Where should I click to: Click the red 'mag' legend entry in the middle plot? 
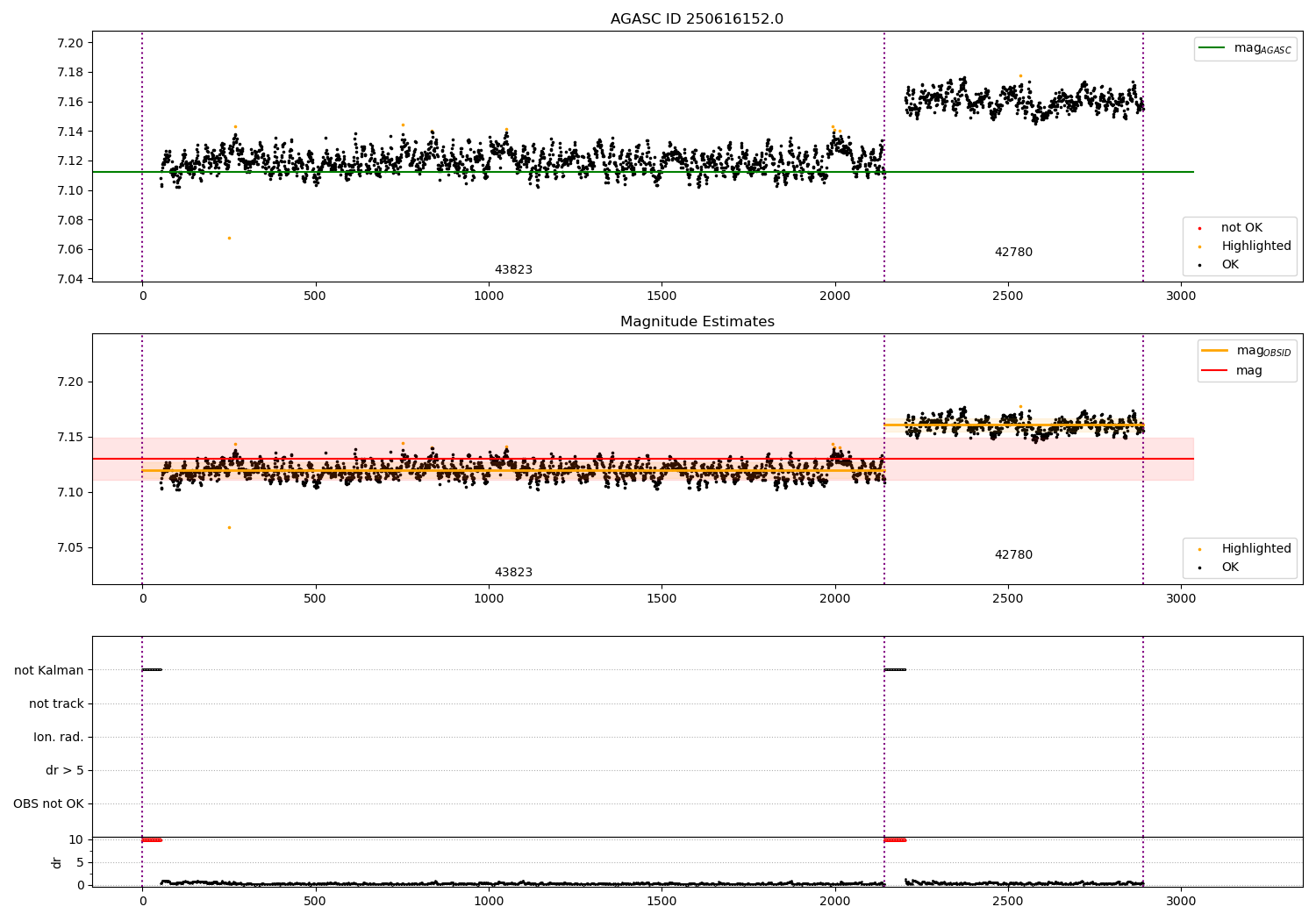1233,371
